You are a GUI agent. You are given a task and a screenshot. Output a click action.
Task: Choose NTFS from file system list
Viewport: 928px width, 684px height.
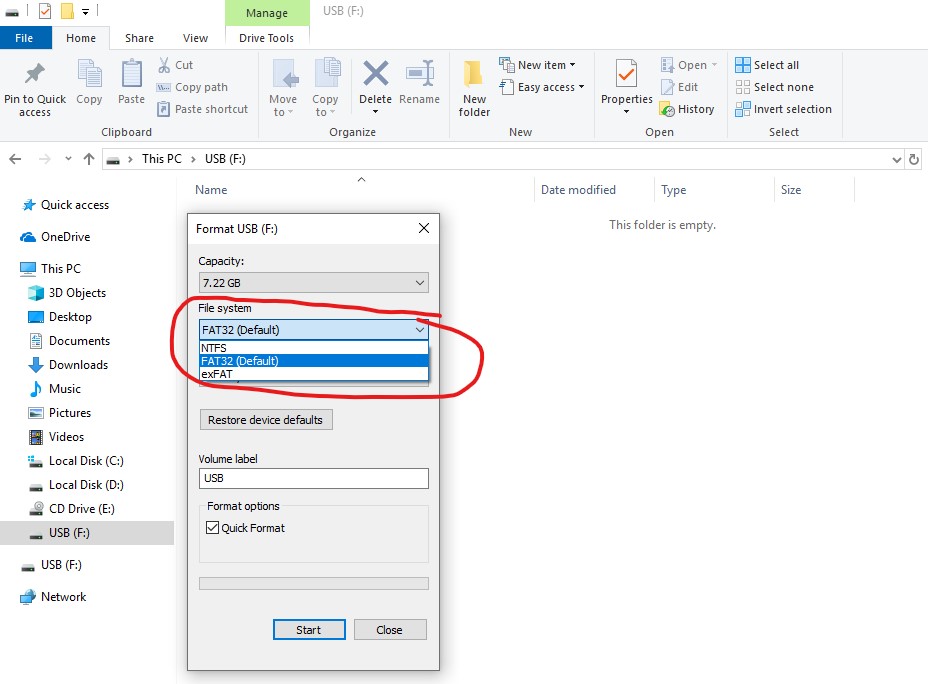click(314, 347)
